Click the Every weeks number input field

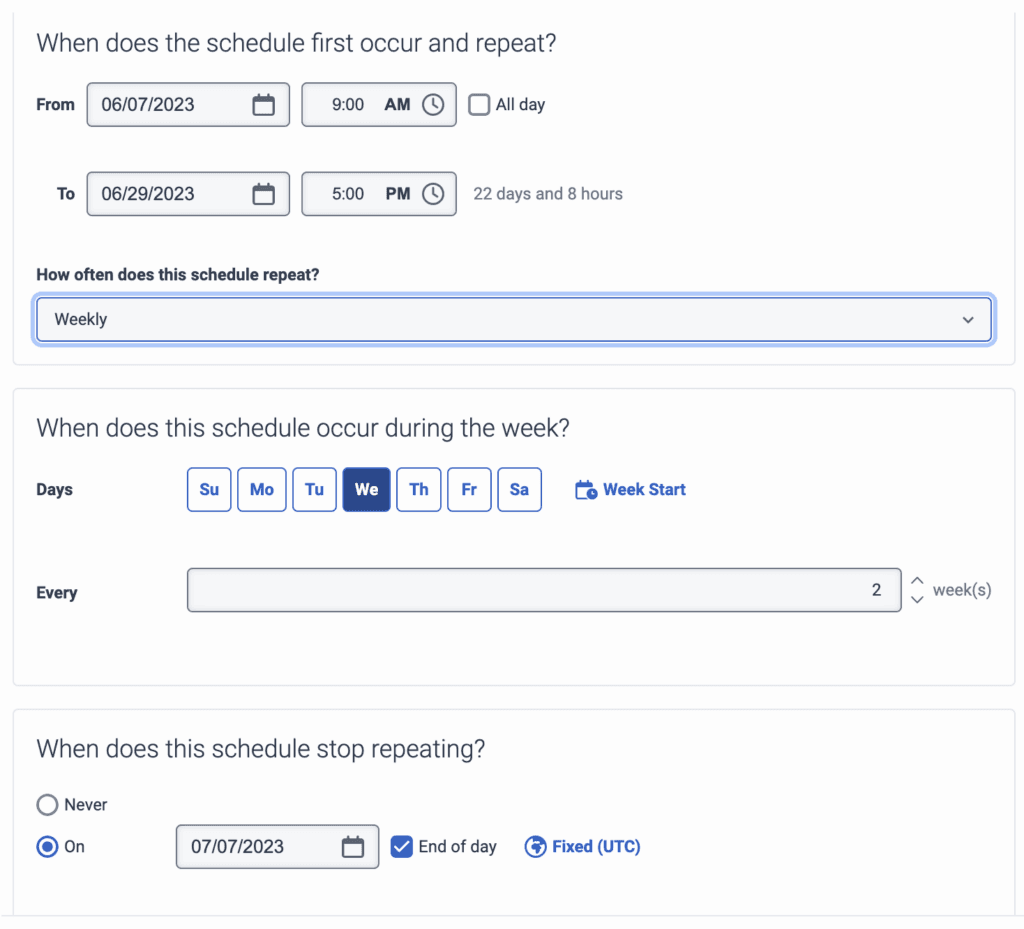click(543, 590)
